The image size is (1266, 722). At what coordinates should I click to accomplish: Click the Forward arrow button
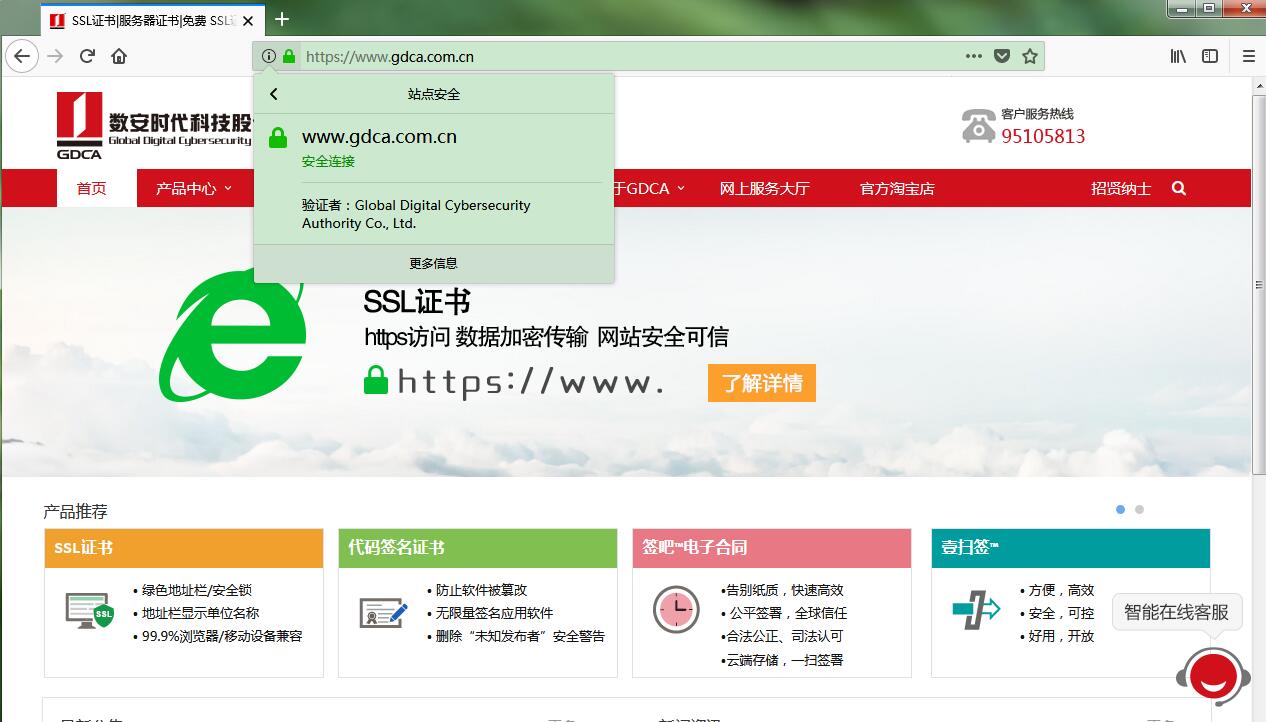[55, 56]
